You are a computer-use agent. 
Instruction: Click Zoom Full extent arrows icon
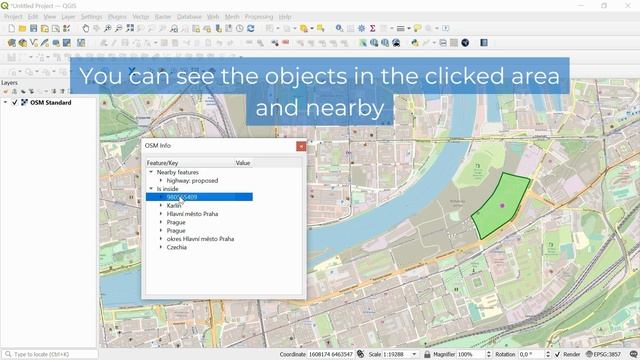click(x=130, y=28)
